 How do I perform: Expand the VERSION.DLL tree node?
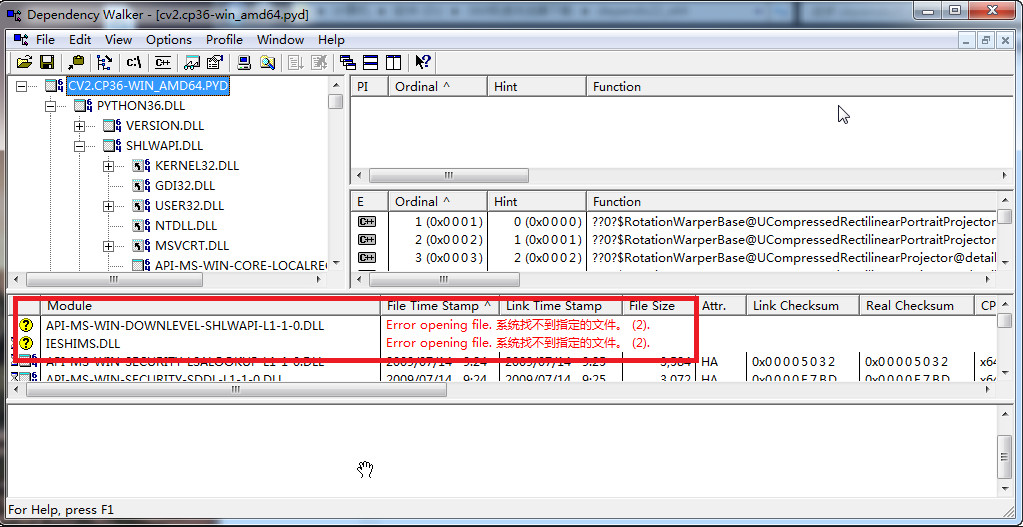[80, 126]
